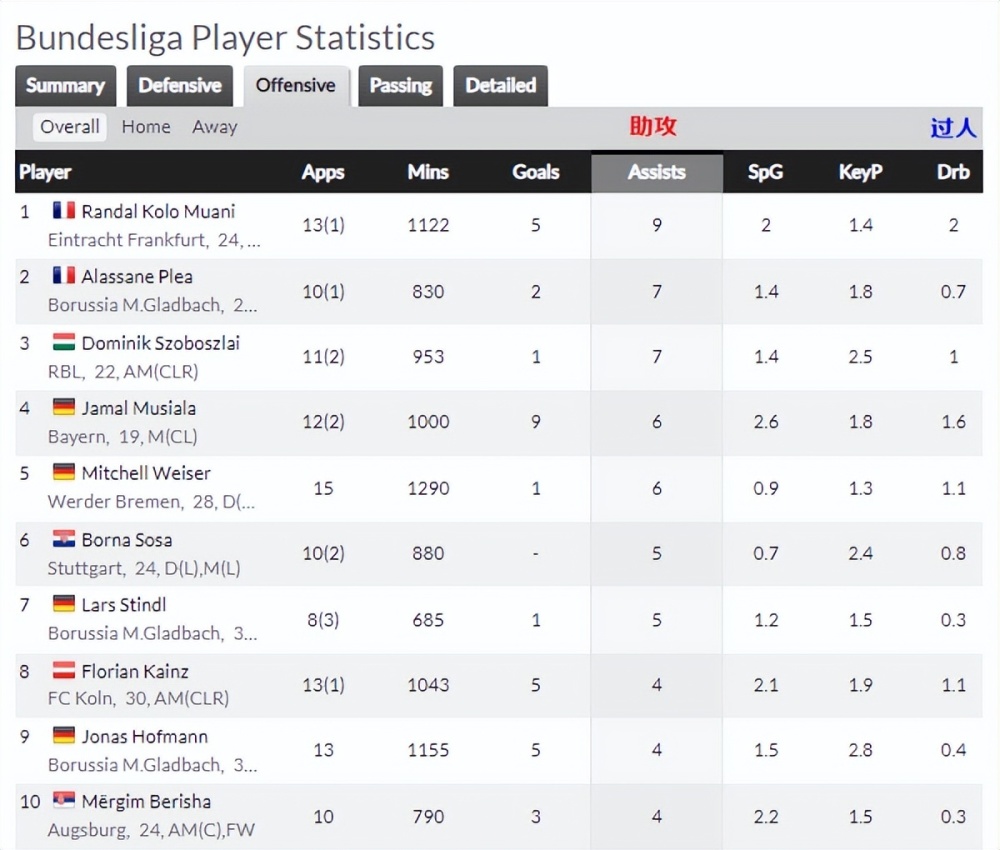
Task: Select the Away filter option
Action: [x=215, y=127]
